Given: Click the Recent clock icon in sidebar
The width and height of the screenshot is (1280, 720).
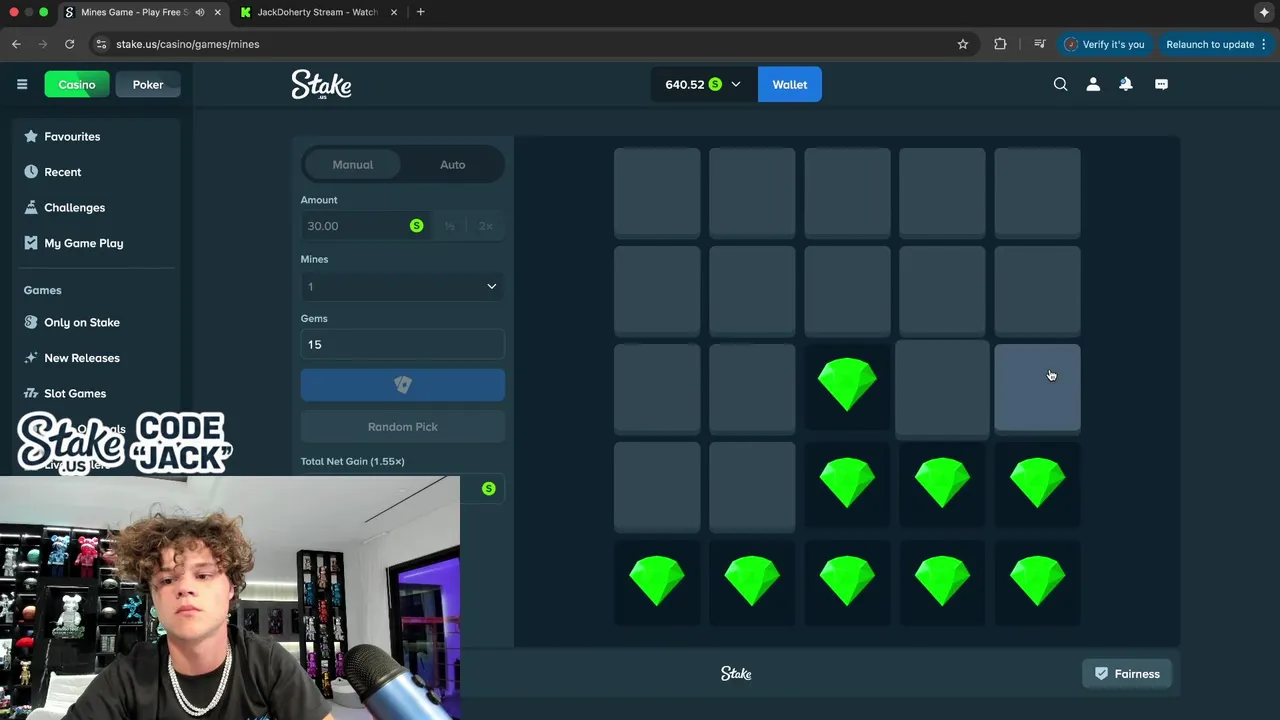Looking at the screenshot, I should (x=31, y=172).
